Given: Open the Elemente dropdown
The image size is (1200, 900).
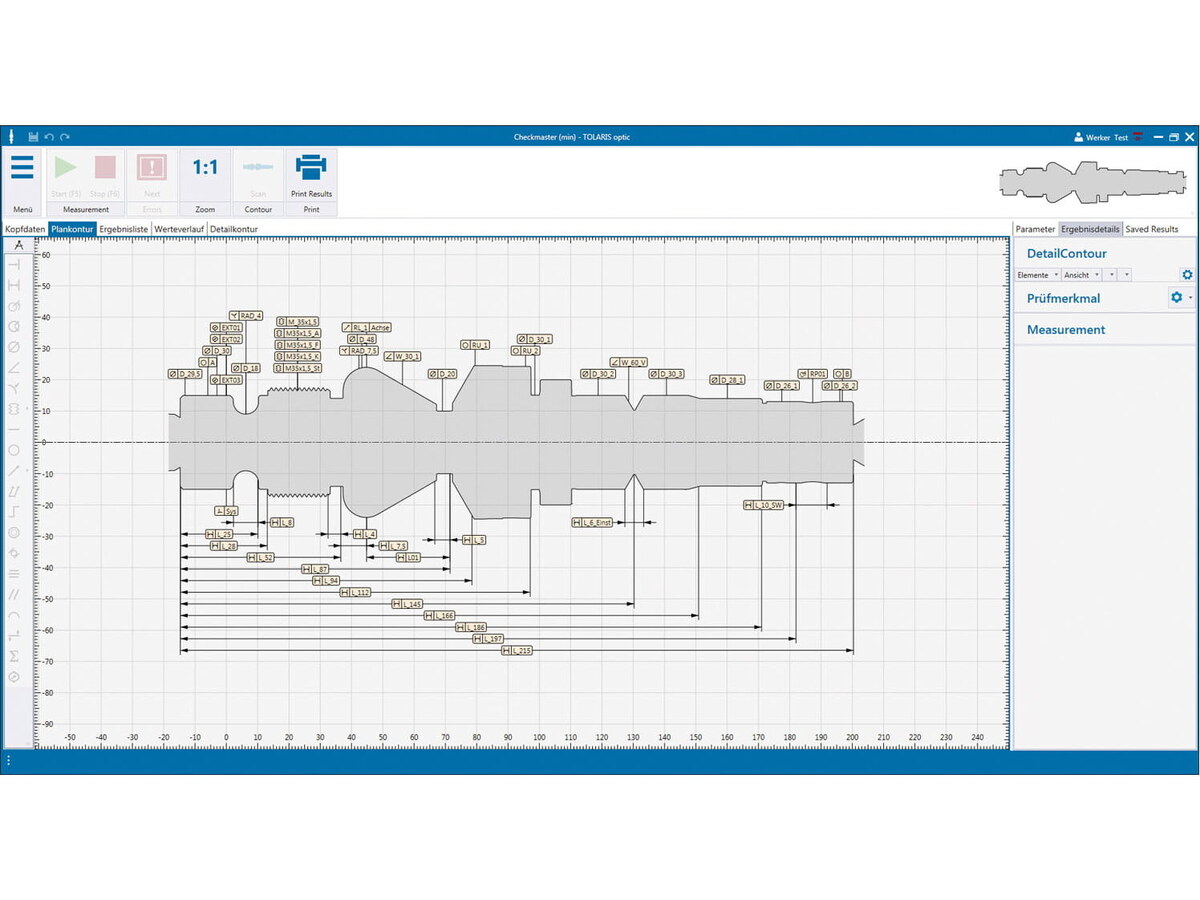Looking at the screenshot, I should (1038, 275).
